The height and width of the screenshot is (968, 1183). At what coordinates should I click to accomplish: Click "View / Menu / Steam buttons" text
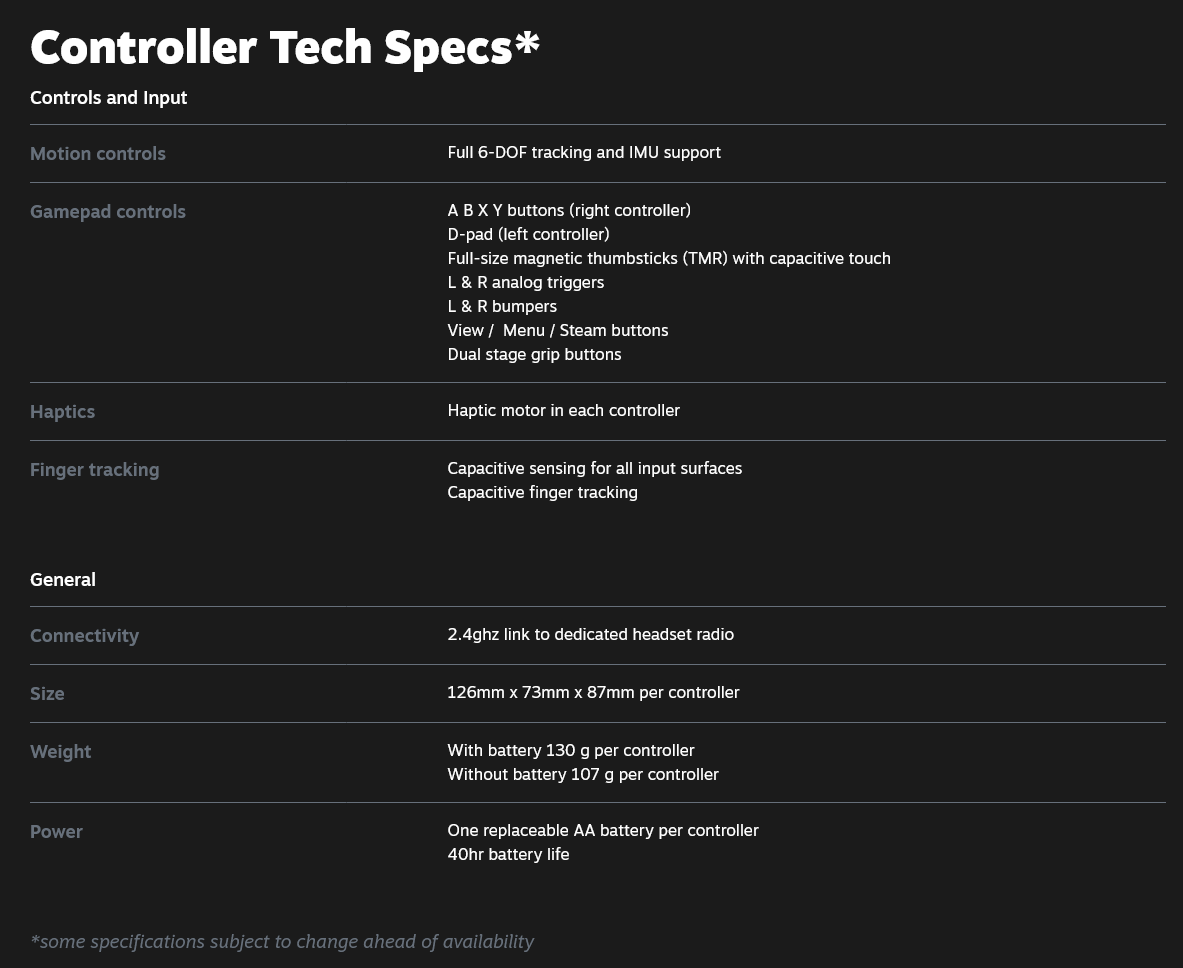tap(557, 331)
